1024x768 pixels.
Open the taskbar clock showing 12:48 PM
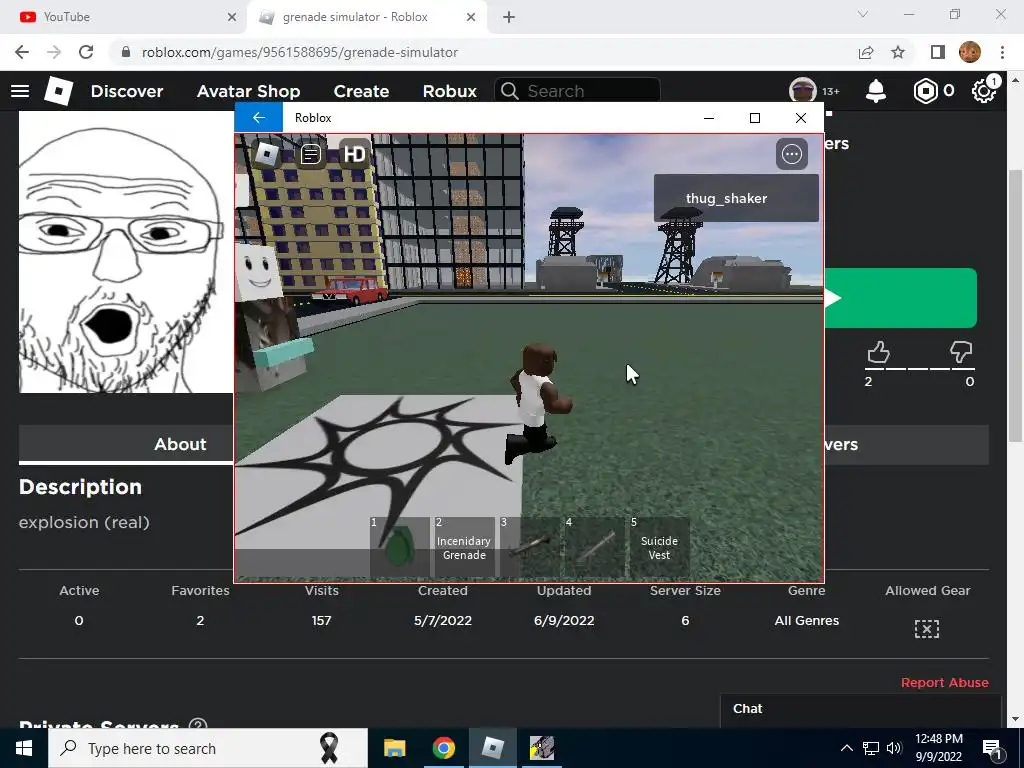click(x=938, y=748)
